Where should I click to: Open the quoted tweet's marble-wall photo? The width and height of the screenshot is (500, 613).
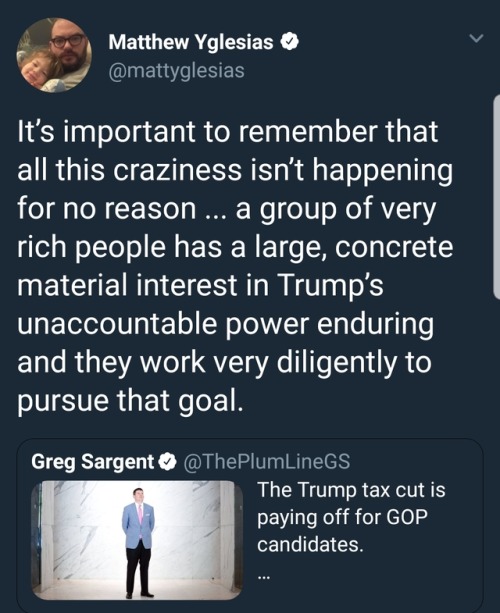pos(137,540)
